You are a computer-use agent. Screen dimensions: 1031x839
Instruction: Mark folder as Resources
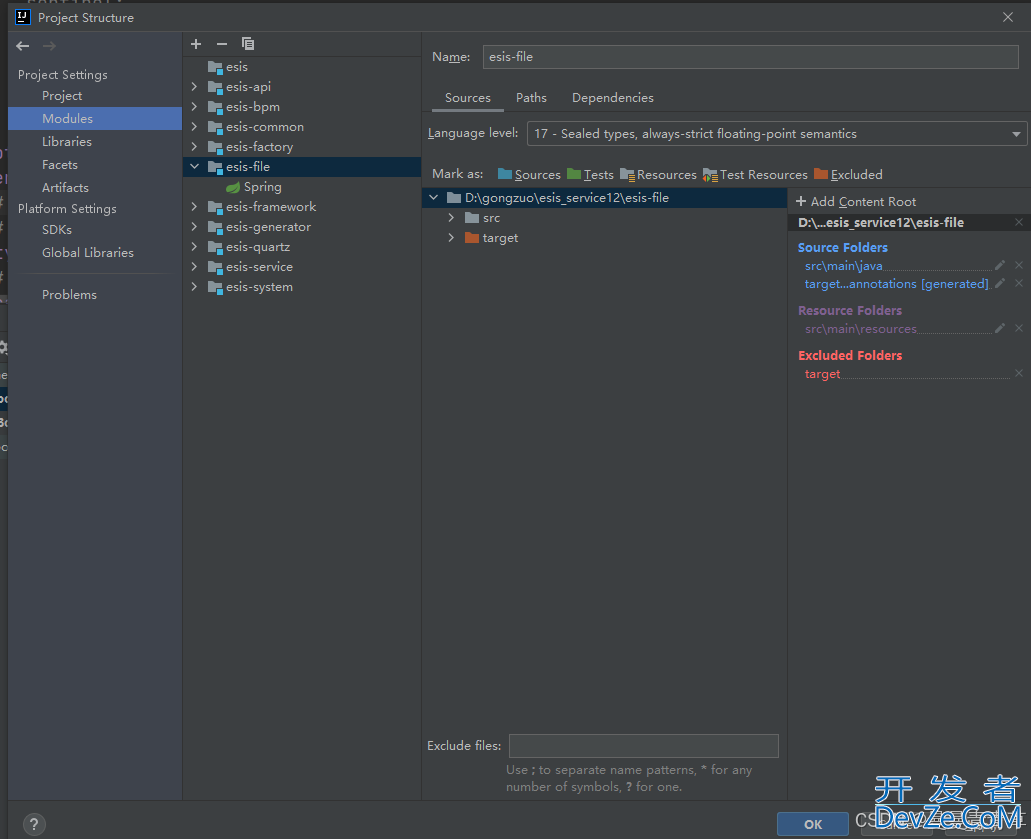[x=658, y=174]
